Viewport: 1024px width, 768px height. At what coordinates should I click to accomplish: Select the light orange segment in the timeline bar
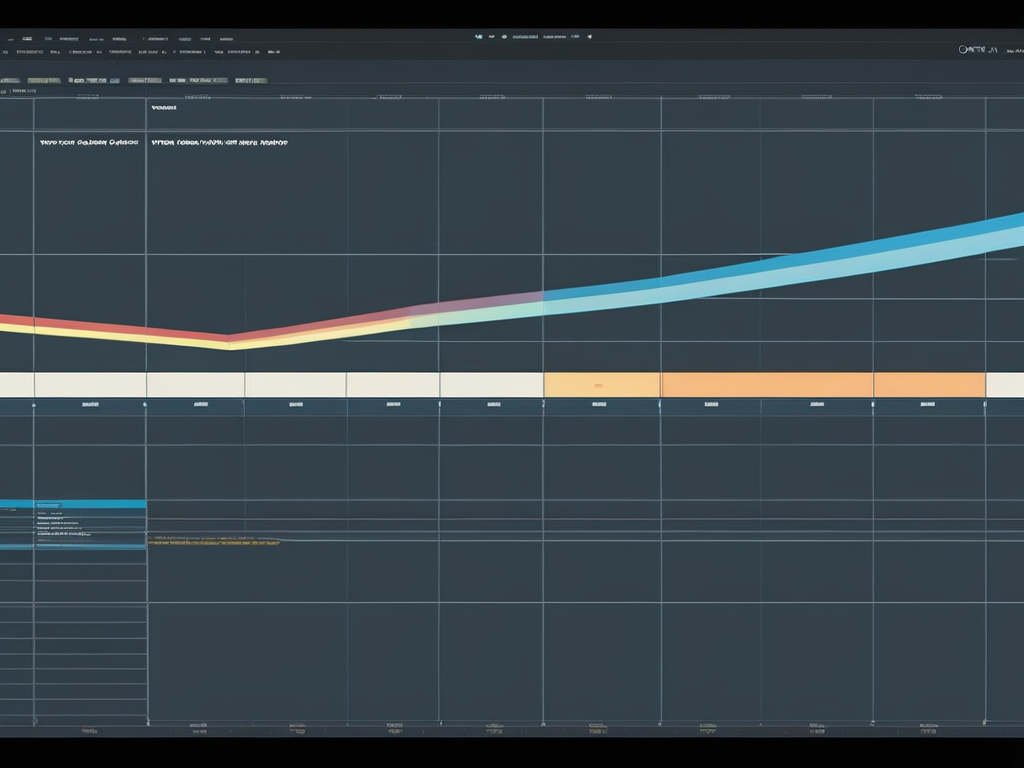pos(601,385)
